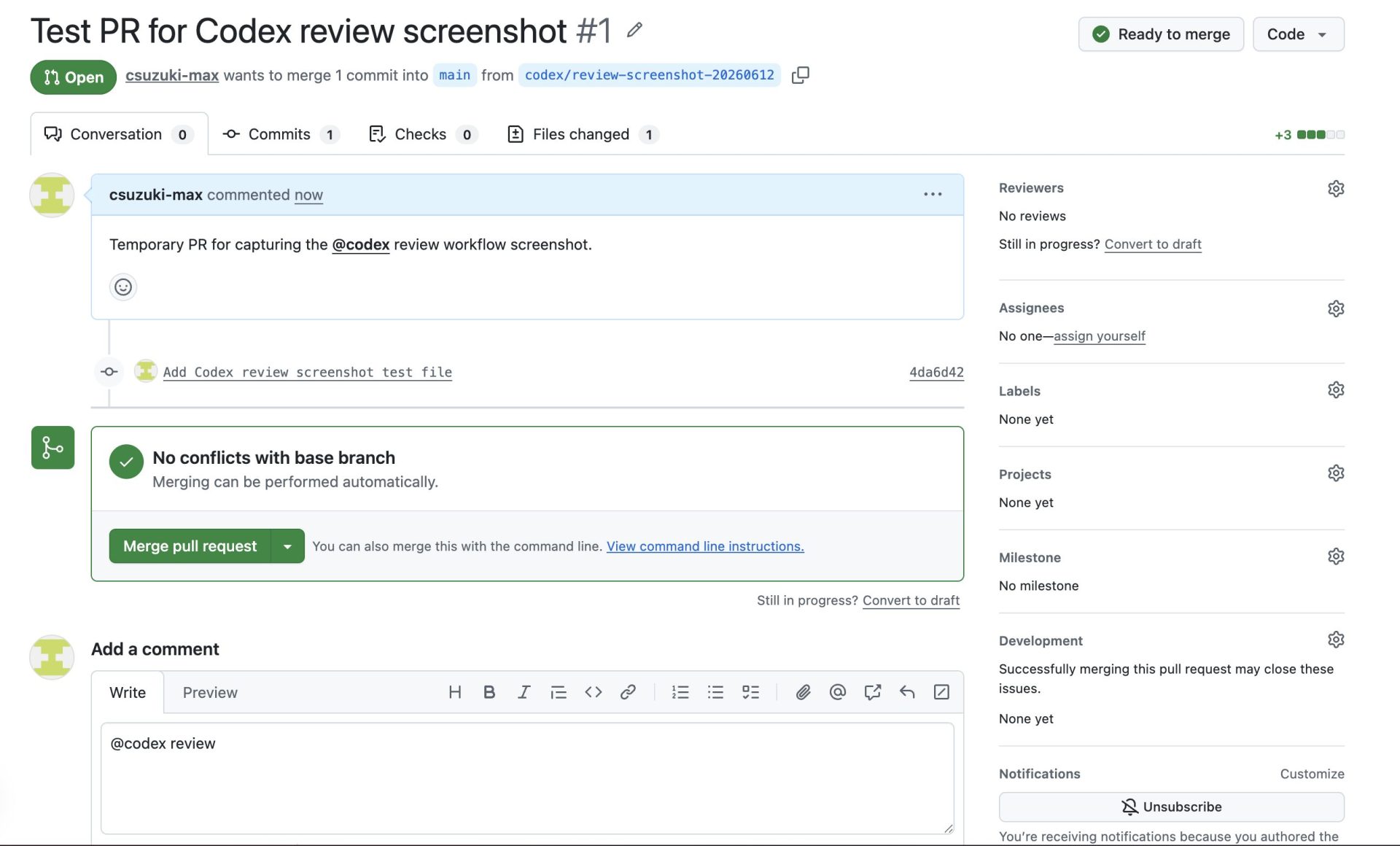Add an emoji reaction to the comment
Viewport: 1400px width, 846px height.
click(x=123, y=287)
